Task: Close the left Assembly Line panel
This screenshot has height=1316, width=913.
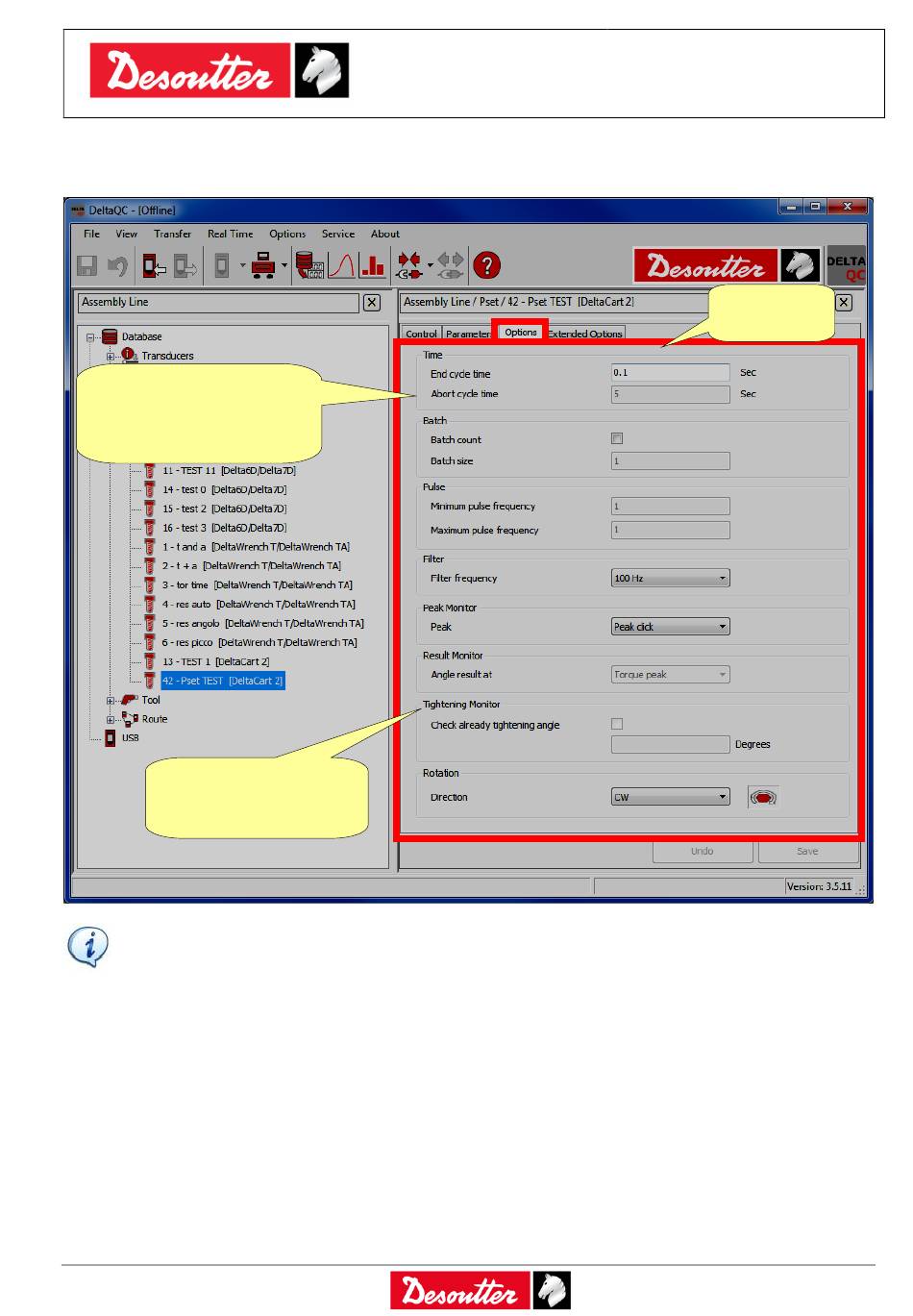Action: 372,303
